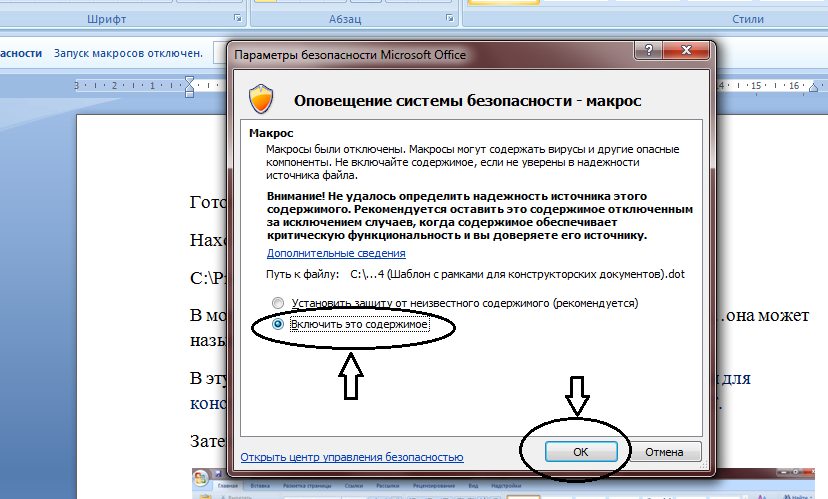Click the 'Абзац' ribbon group label
This screenshot has height=499, width=828.
pos(345,19)
